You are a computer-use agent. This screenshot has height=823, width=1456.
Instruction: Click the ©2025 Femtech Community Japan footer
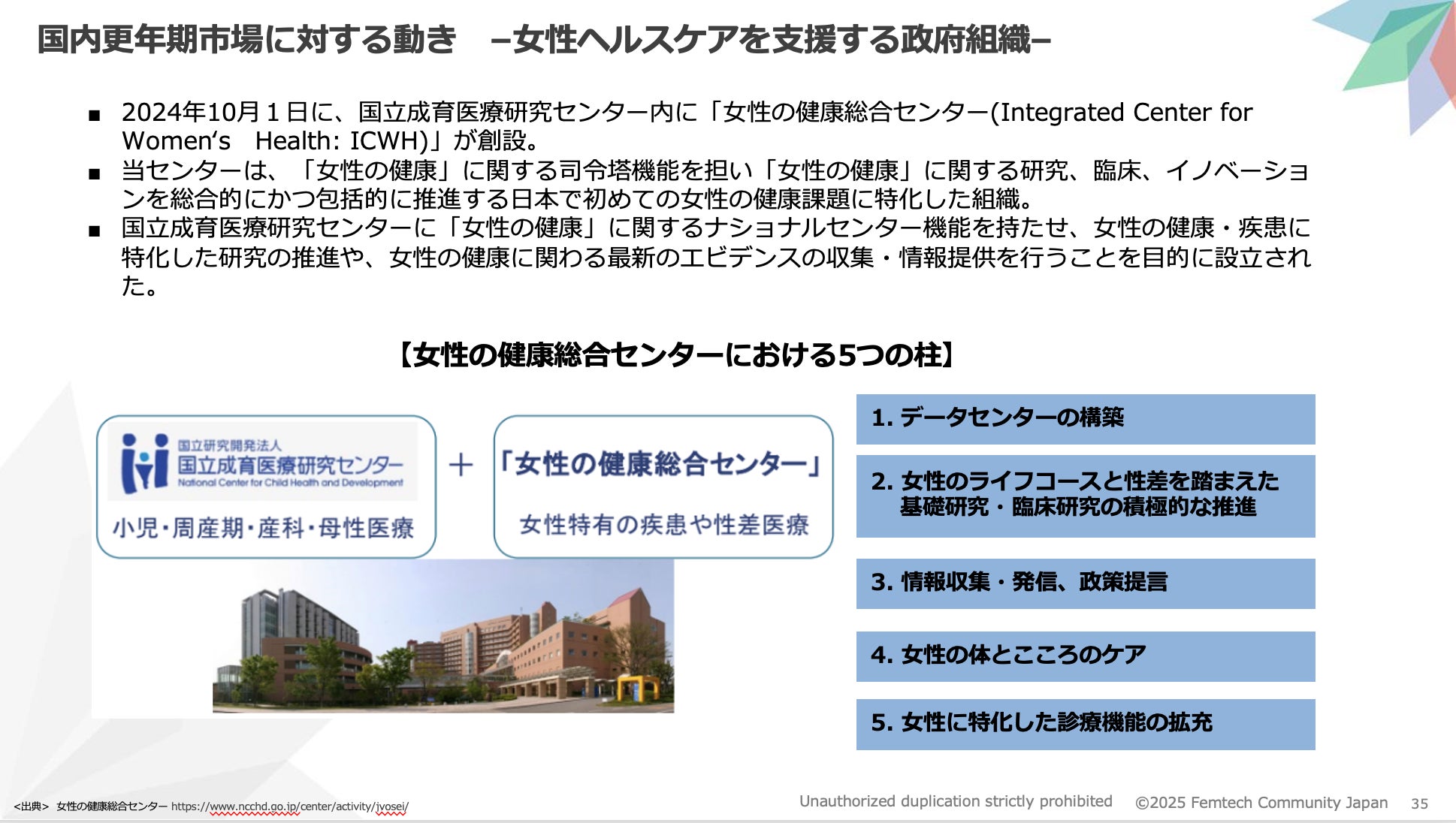(1261, 803)
